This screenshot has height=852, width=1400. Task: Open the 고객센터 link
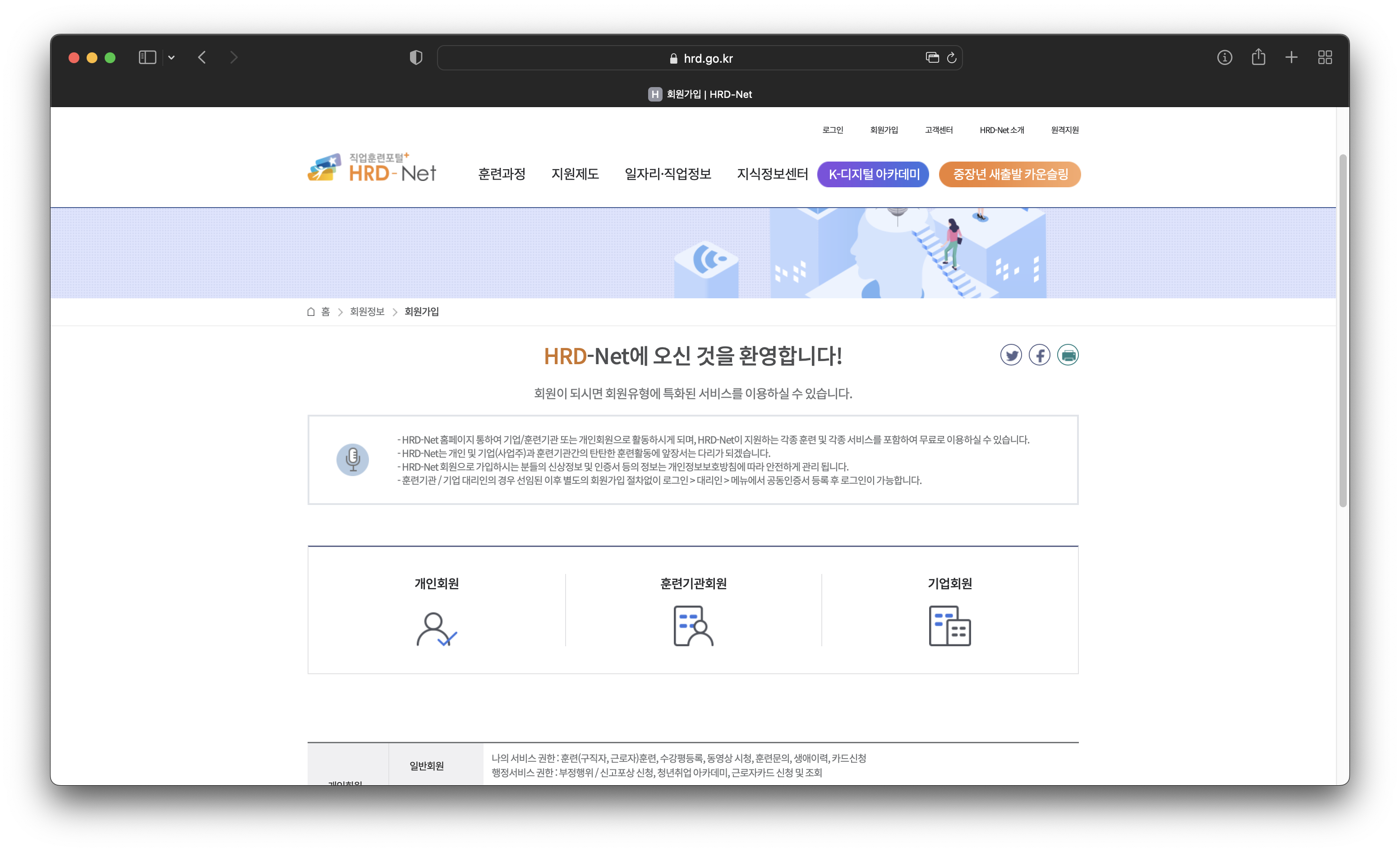coord(939,130)
